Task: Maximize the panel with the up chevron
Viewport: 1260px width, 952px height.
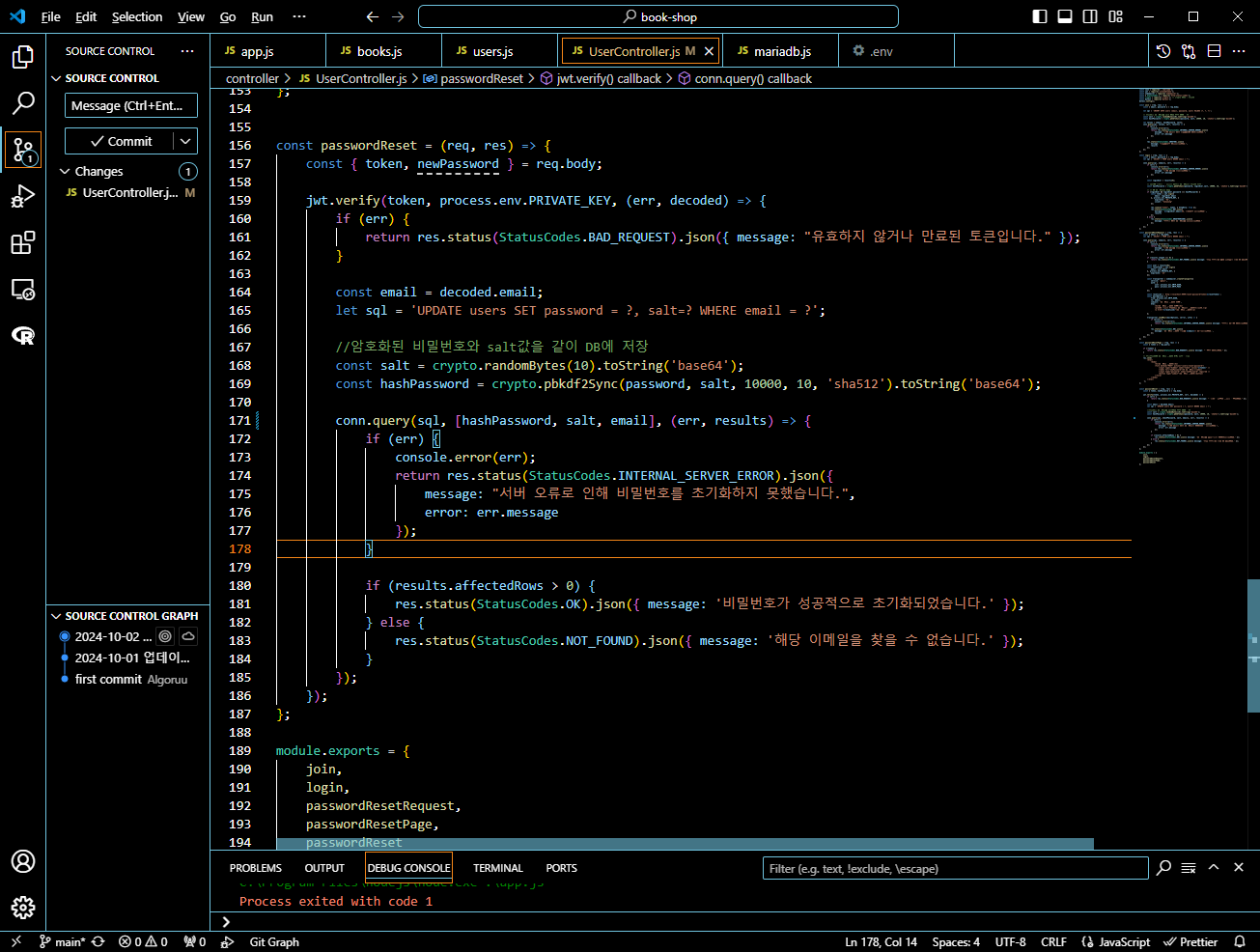Action: (1214, 867)
